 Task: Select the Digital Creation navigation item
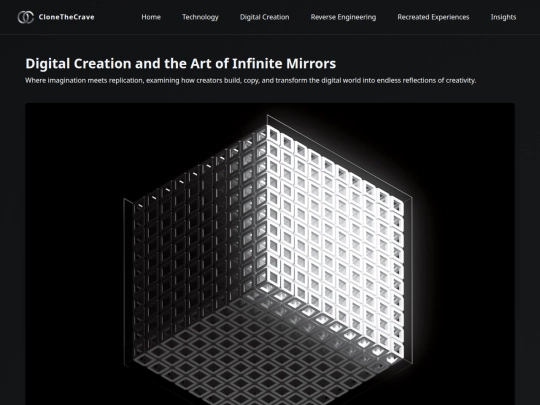pyautogui.click(x=264, y=17)
